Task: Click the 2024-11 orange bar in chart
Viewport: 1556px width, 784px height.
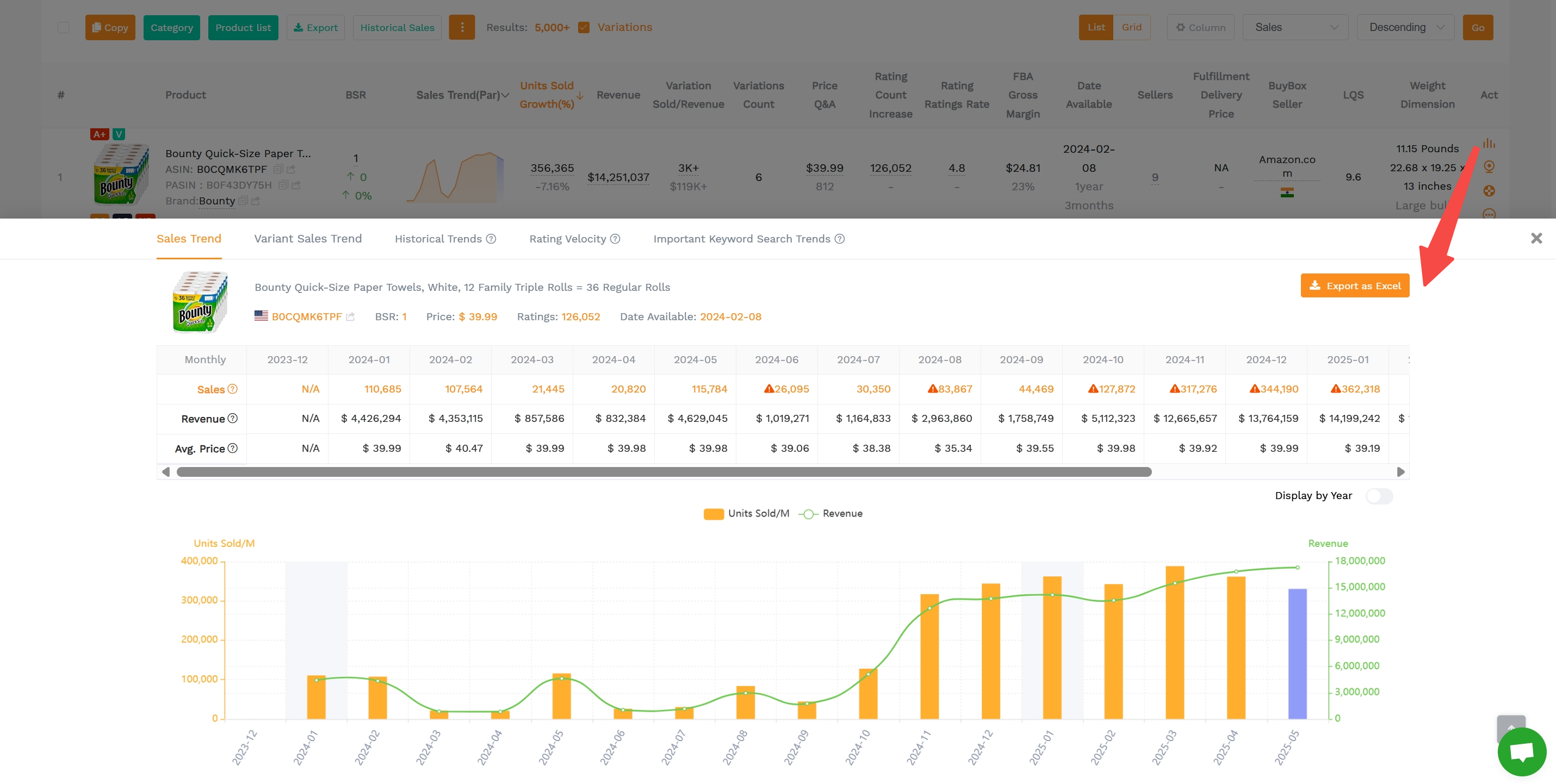Action: (929, 656)
